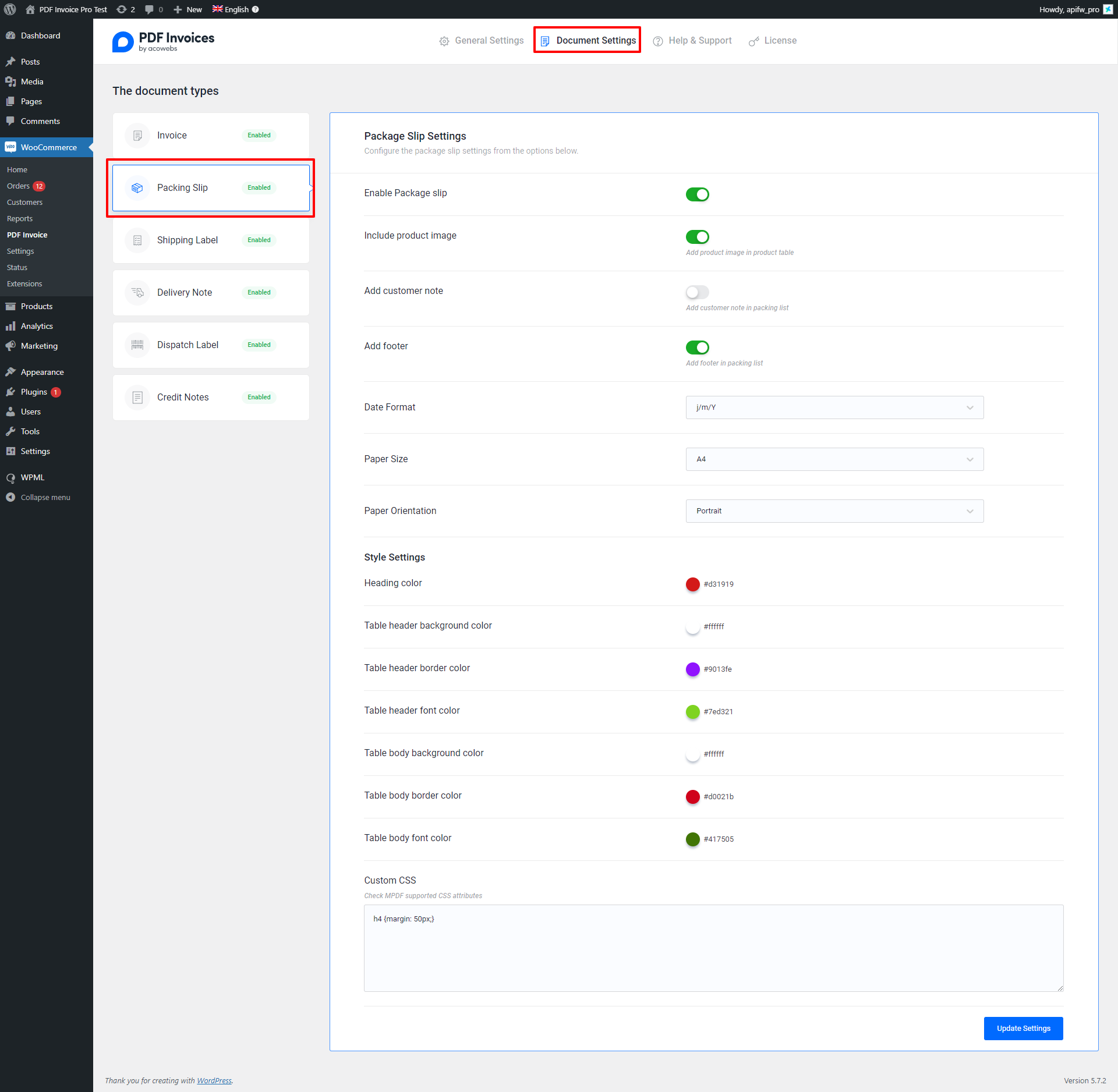
Task: Select the Shipping Label document type
Action: (211, 240)
